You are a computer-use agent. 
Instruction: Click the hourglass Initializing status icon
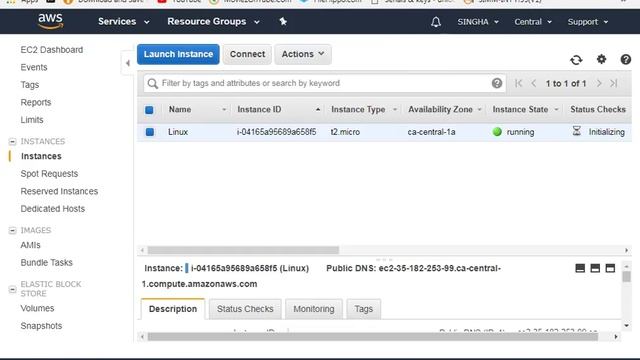(x=576, y=131)
